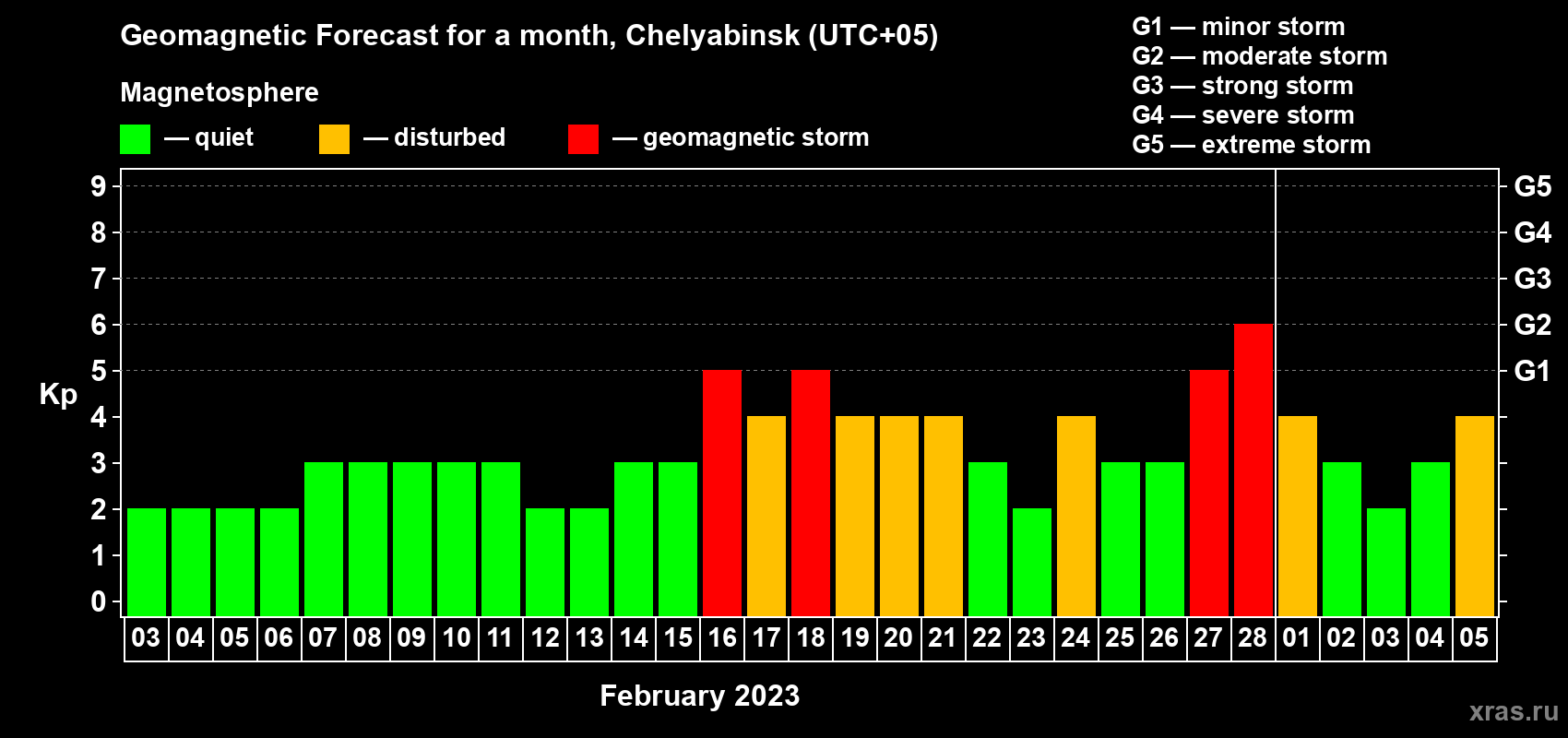Select the red bar for February 18
The image size is (1568, 738).
click(811, 494)
